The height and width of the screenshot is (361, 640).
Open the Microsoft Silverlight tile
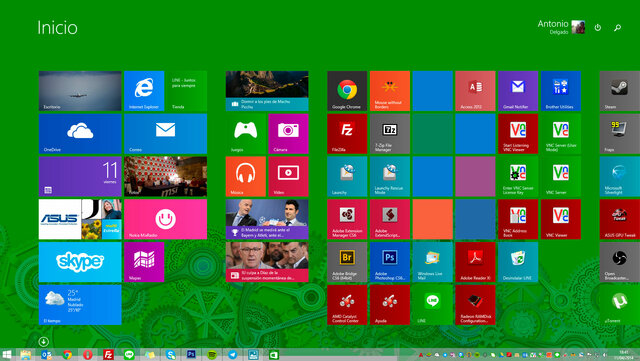click(620, 176)
